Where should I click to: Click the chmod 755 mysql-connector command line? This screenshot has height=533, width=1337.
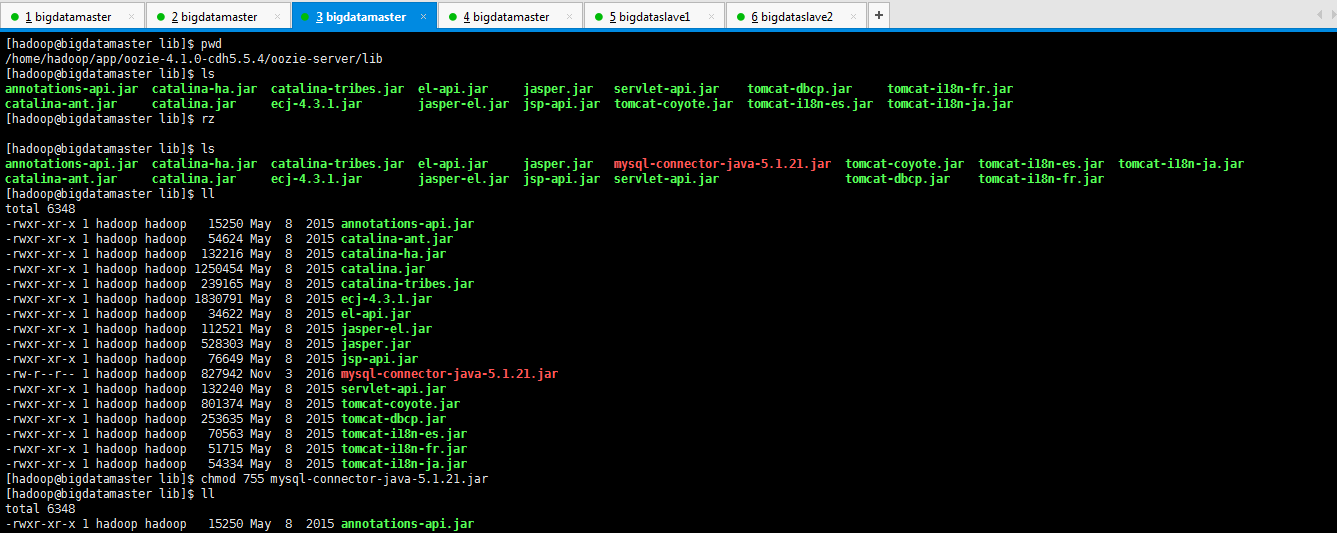(x=247, y=479)
